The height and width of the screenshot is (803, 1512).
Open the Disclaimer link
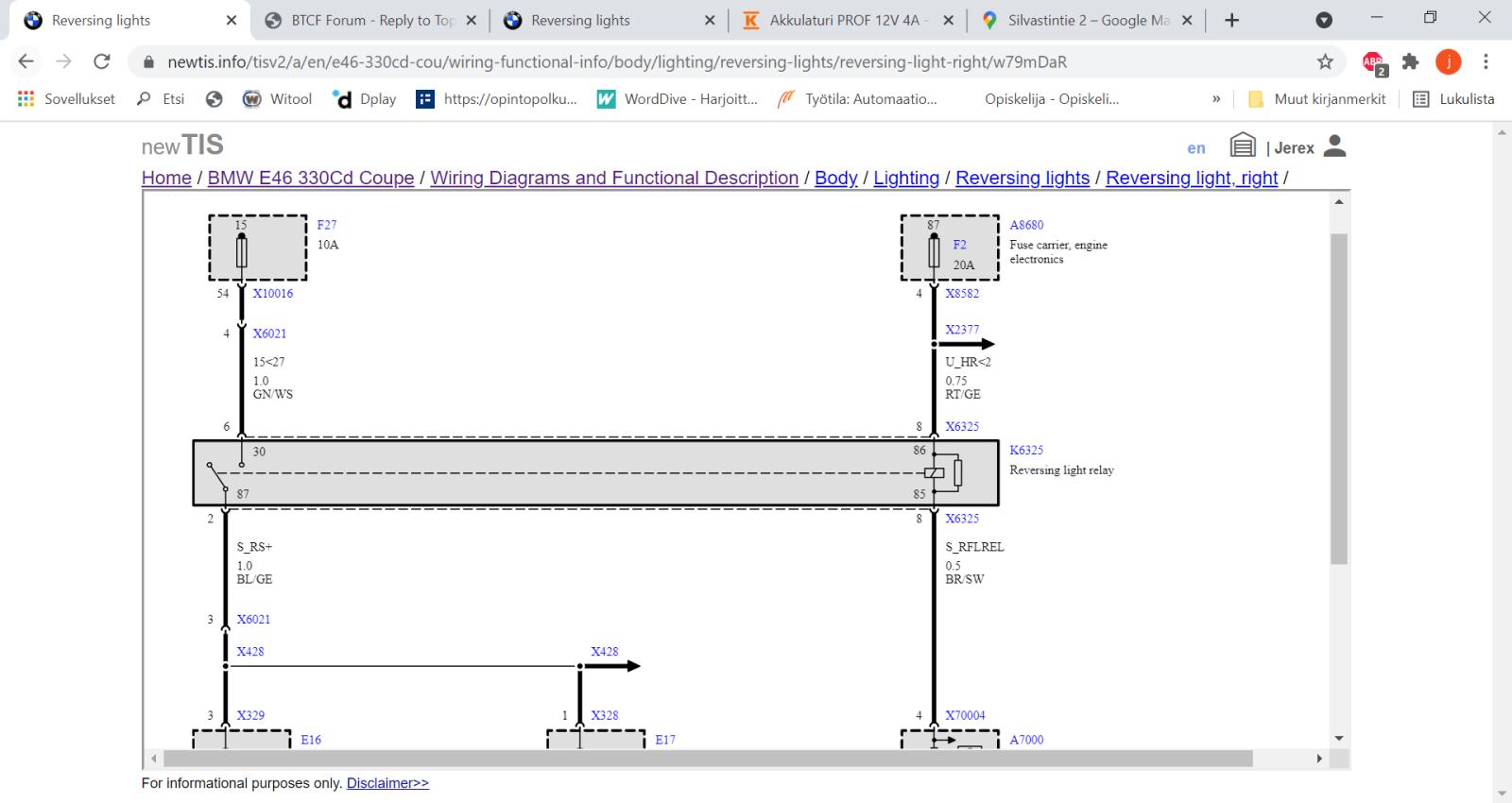pyautogui.click(x=387, y=783)
